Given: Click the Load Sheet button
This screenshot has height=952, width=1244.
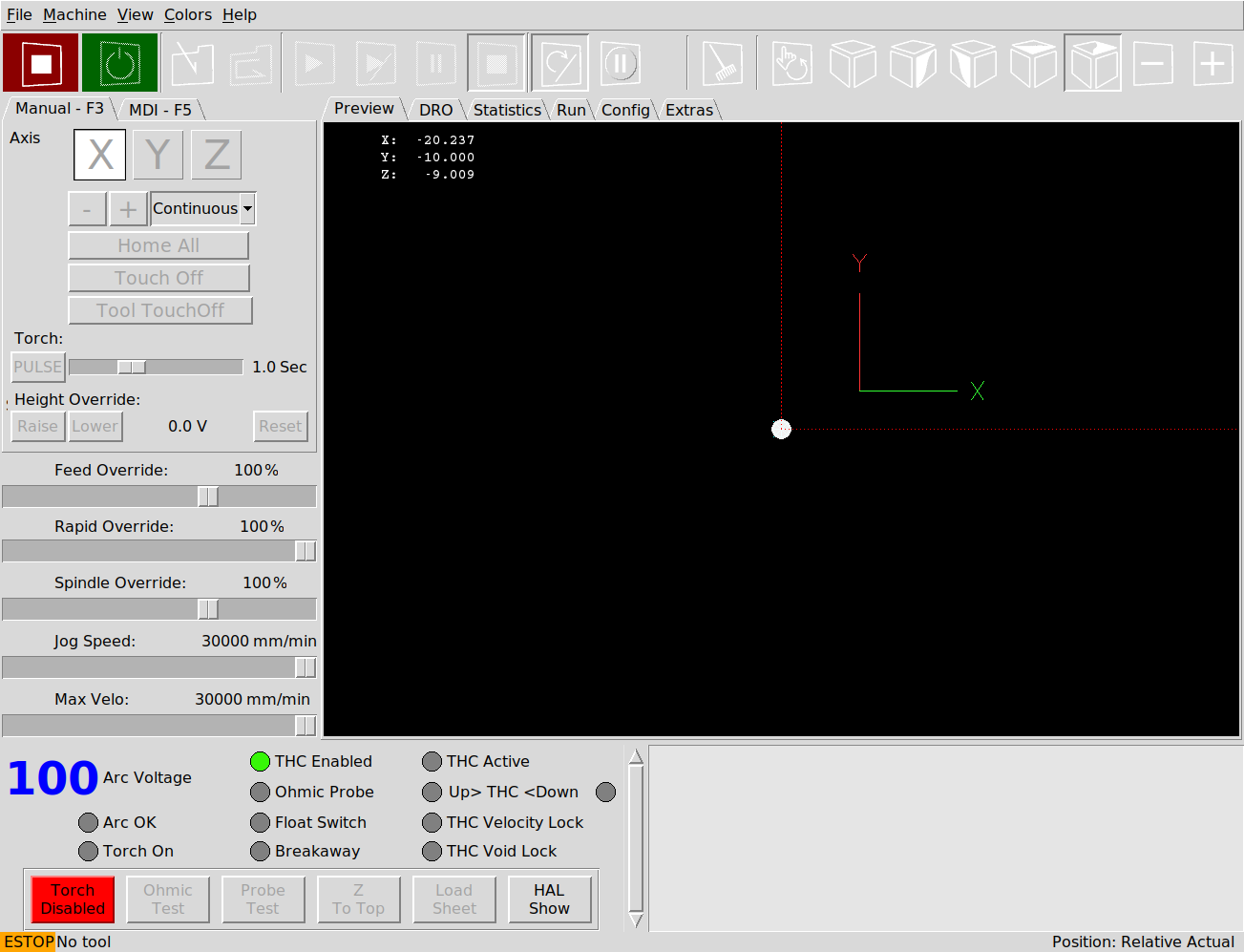Looking at the screenshot, I should tap(454, 899).
